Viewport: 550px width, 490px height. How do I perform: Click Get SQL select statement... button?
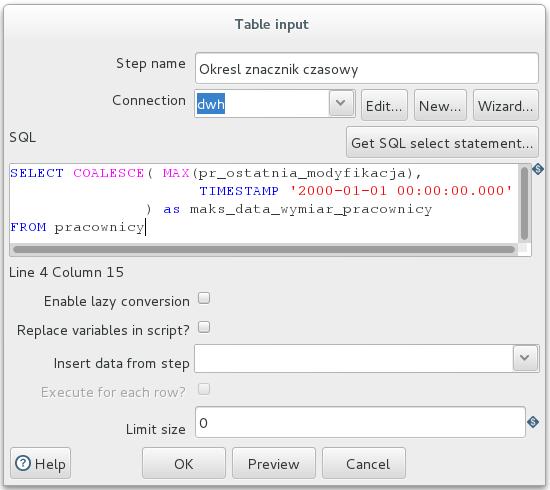(442, 142)
